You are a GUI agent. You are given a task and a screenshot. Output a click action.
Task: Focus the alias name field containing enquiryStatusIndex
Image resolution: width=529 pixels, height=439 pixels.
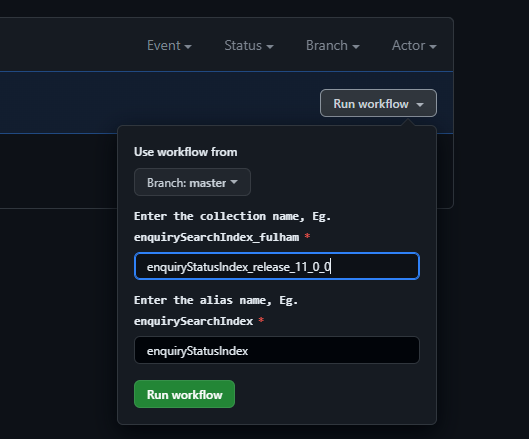[x=277, y=350]
